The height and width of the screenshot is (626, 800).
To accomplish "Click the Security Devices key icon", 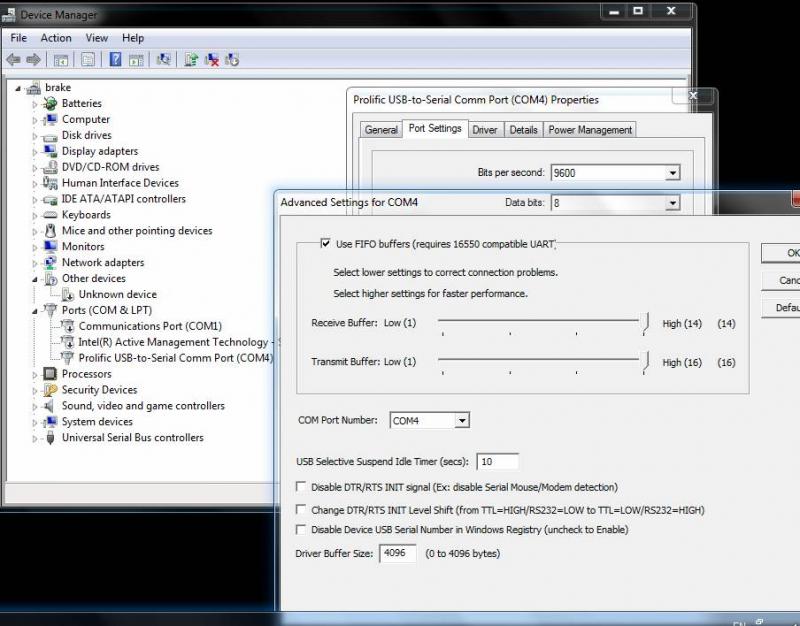I will click(x=50, y=390).
